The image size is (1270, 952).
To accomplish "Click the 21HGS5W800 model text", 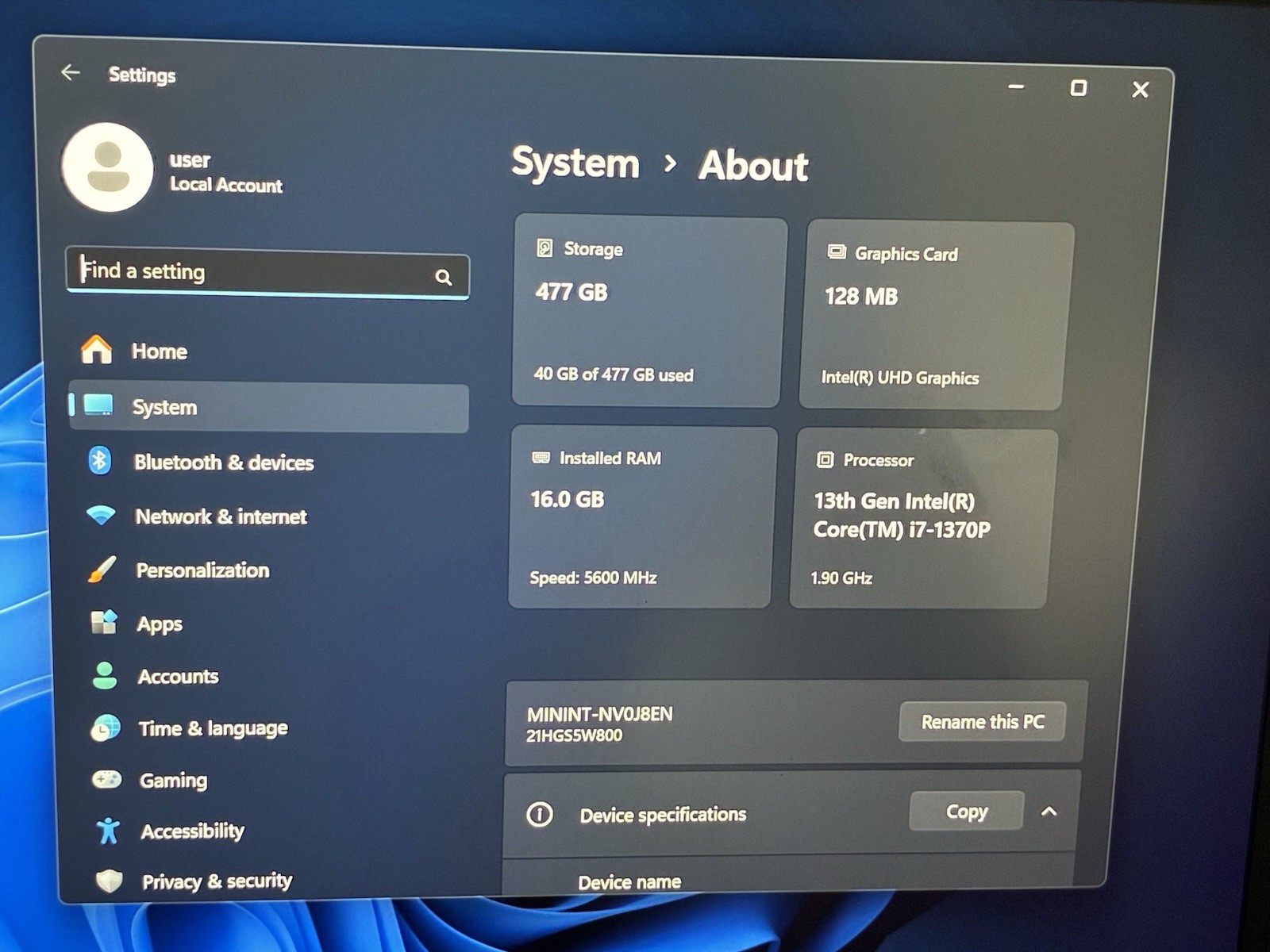I will (574, 735).
